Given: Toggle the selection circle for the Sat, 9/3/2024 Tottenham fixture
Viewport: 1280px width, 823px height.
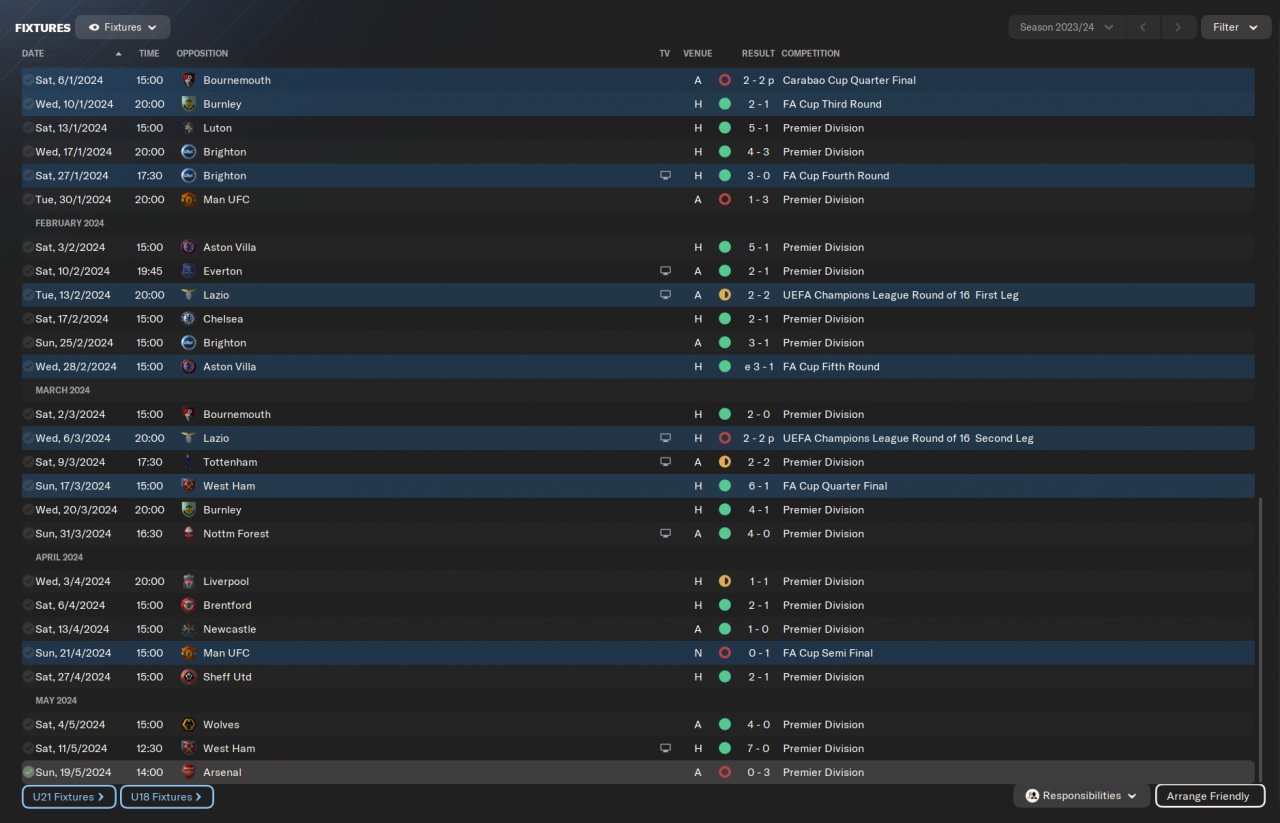Looking at the screenshot, I should coord(28,462).
